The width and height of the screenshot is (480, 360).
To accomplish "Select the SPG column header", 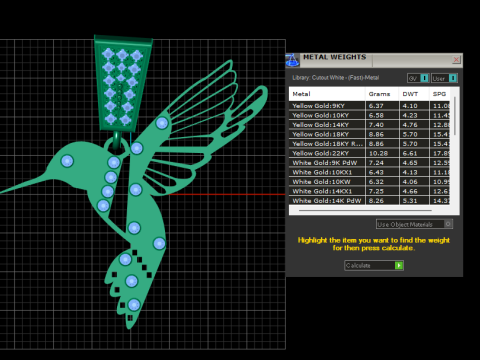I will click(x=440, y=94).
